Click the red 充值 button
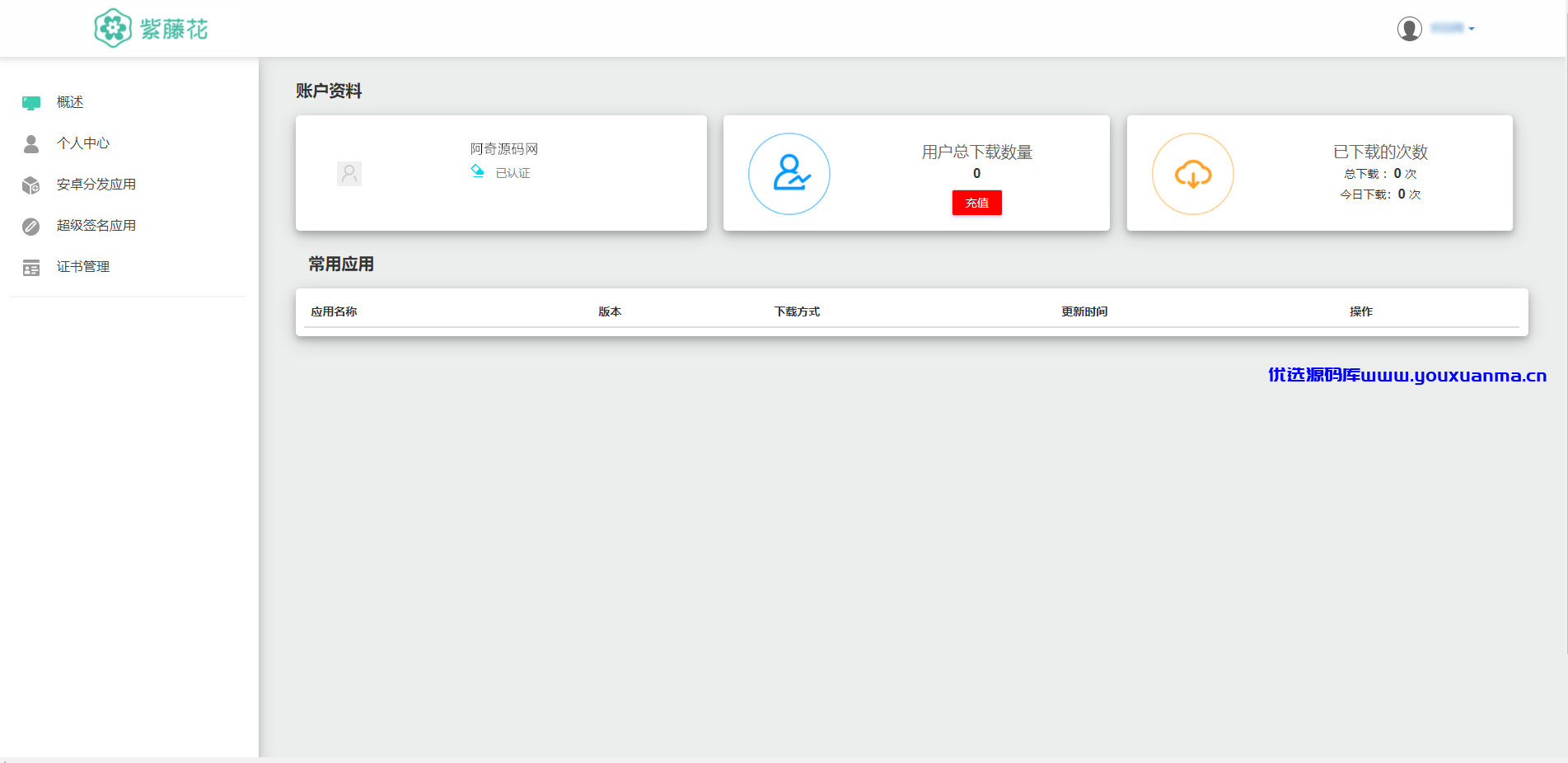The image size is (1568, 763). tap(977, 203)
